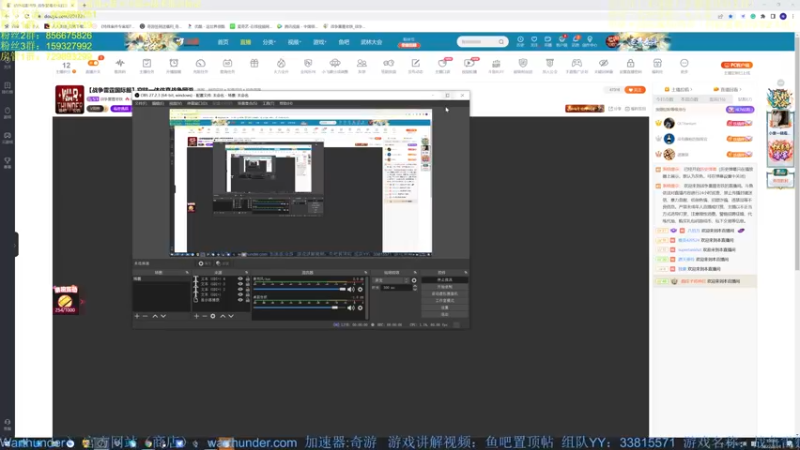
Task: Expand the 分类 menu in Douyu navigation
Action: point(269,42)
